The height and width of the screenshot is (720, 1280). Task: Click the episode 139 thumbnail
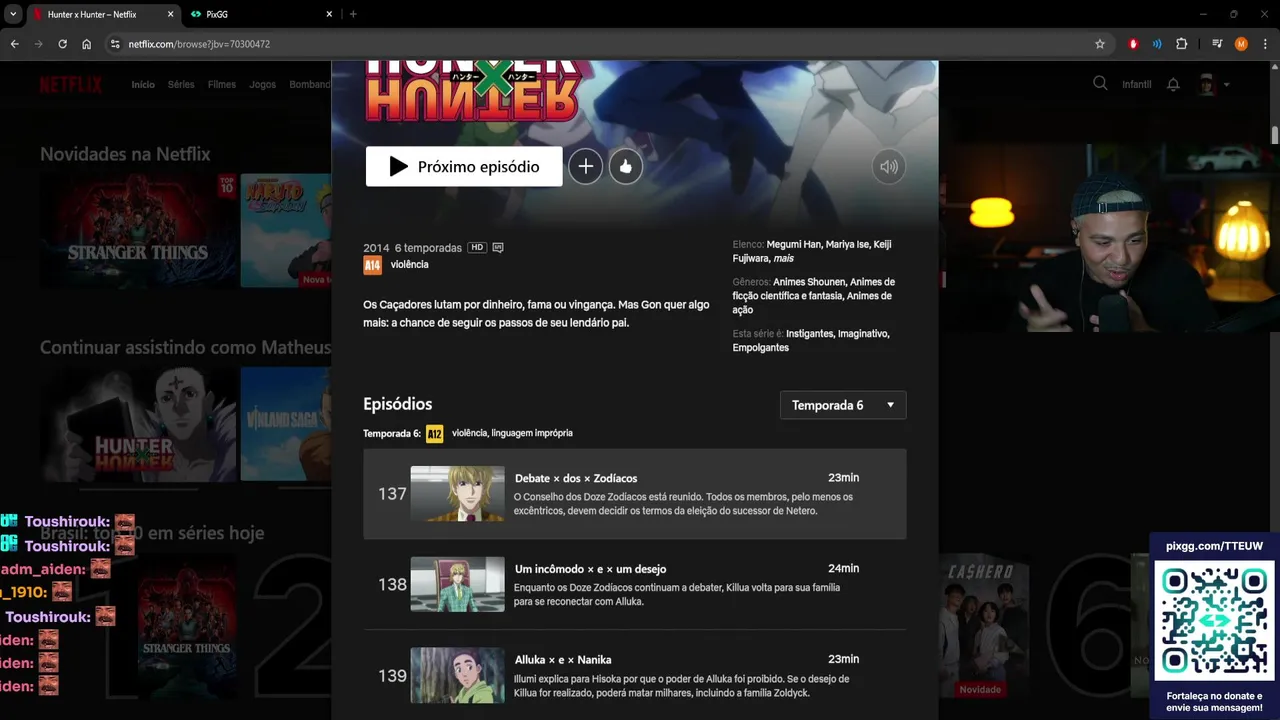(x=458, y=675)
